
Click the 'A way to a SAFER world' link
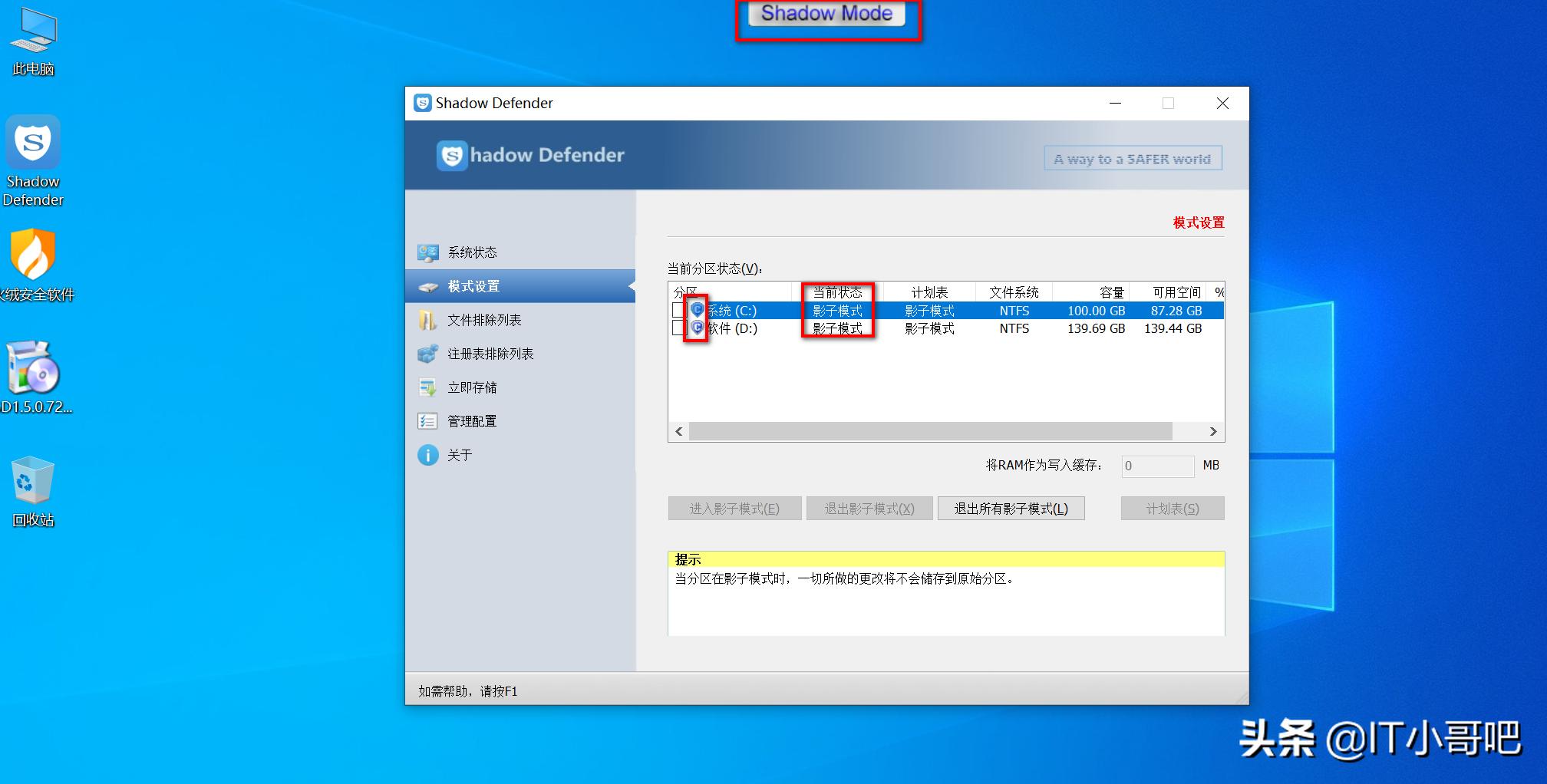[1133, 158]
